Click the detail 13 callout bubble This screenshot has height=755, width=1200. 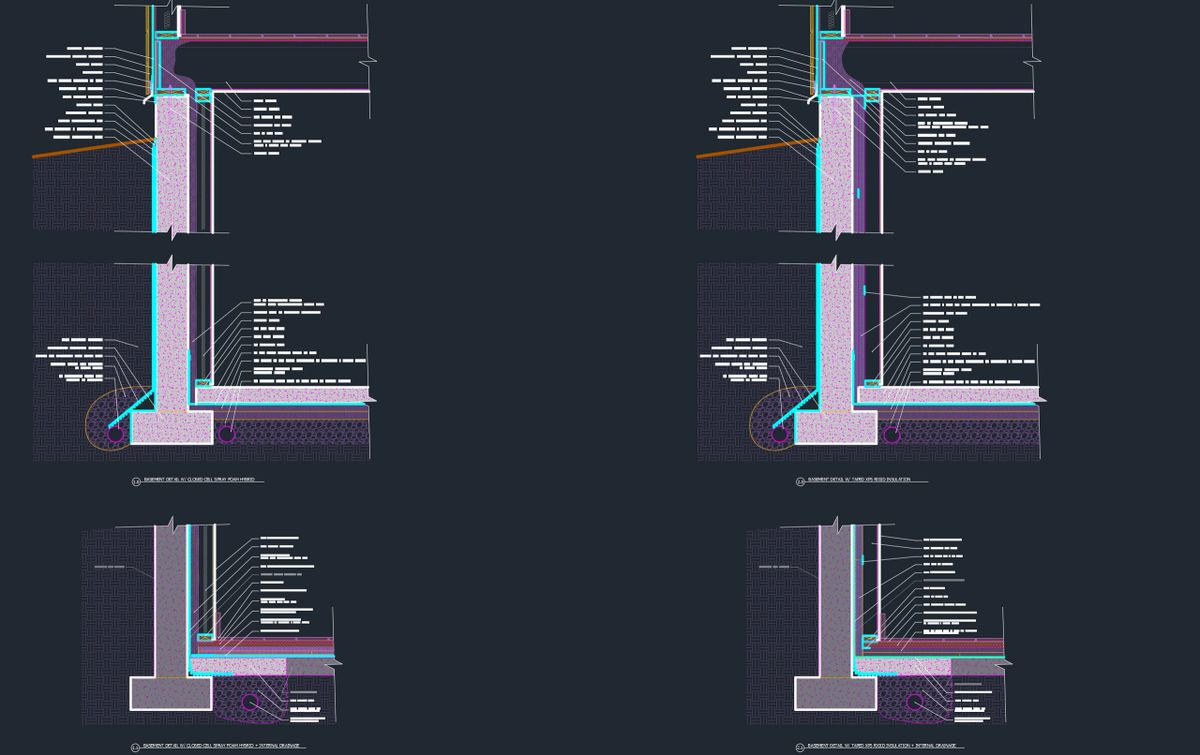[x=799, y=481]
